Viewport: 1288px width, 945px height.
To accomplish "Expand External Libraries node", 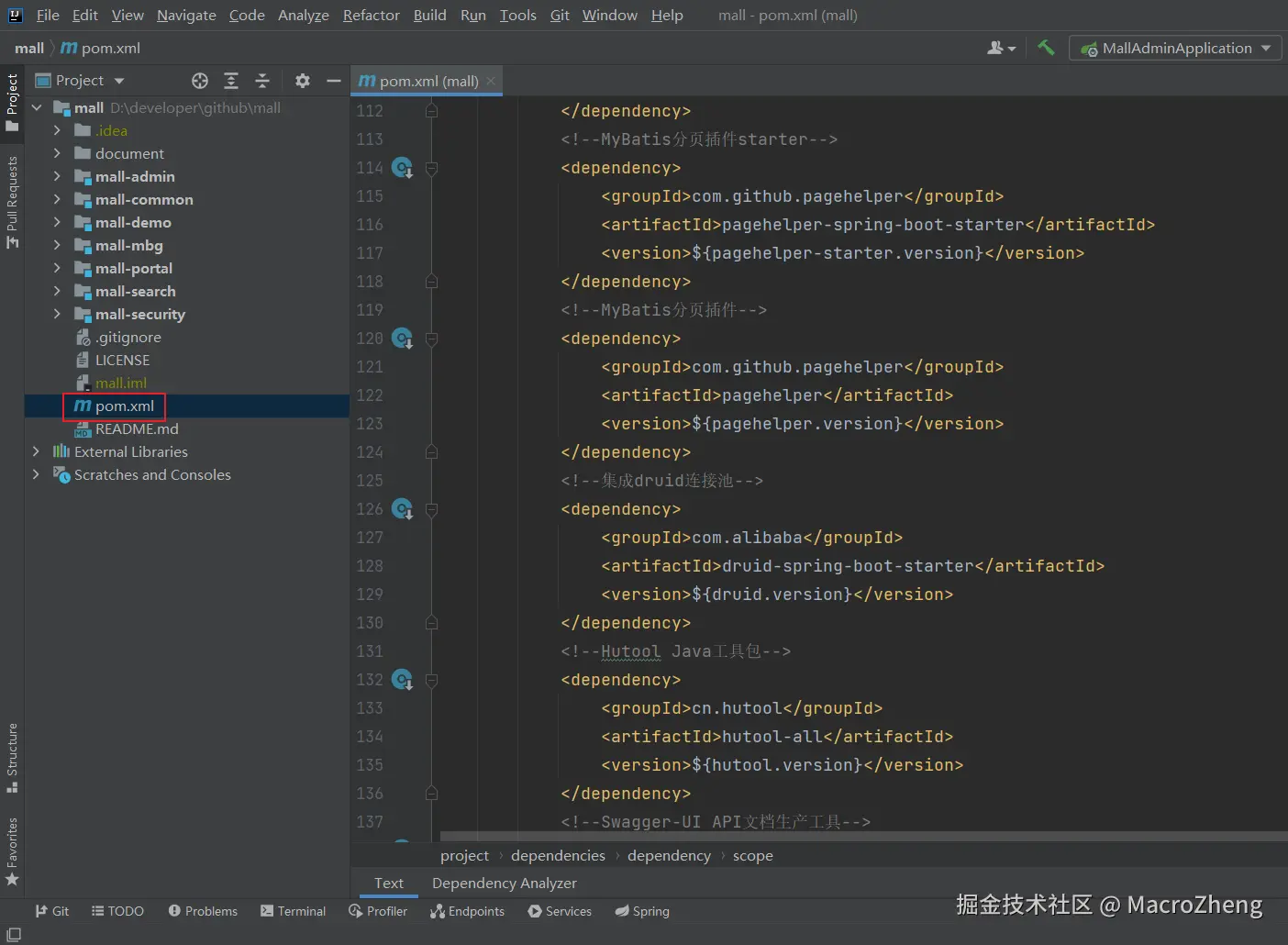I will pyautogui.click(x=36, y=451).
